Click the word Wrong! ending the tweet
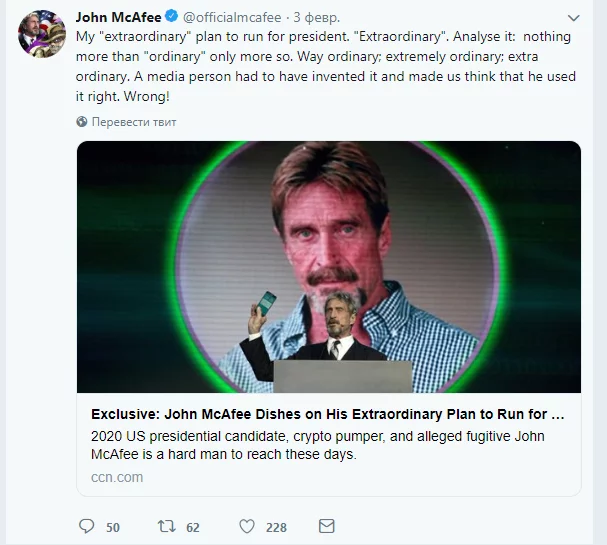The image size is (607, 545). pos(155,98)
